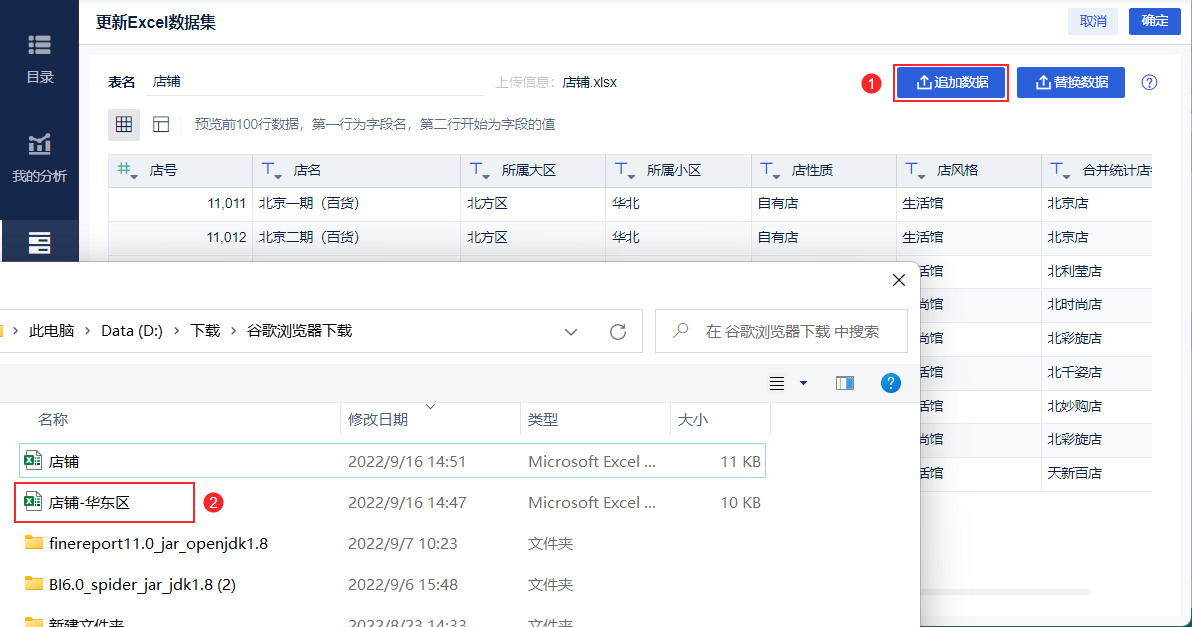Click the refresh icon in file dialog

(x=618, y=331)
